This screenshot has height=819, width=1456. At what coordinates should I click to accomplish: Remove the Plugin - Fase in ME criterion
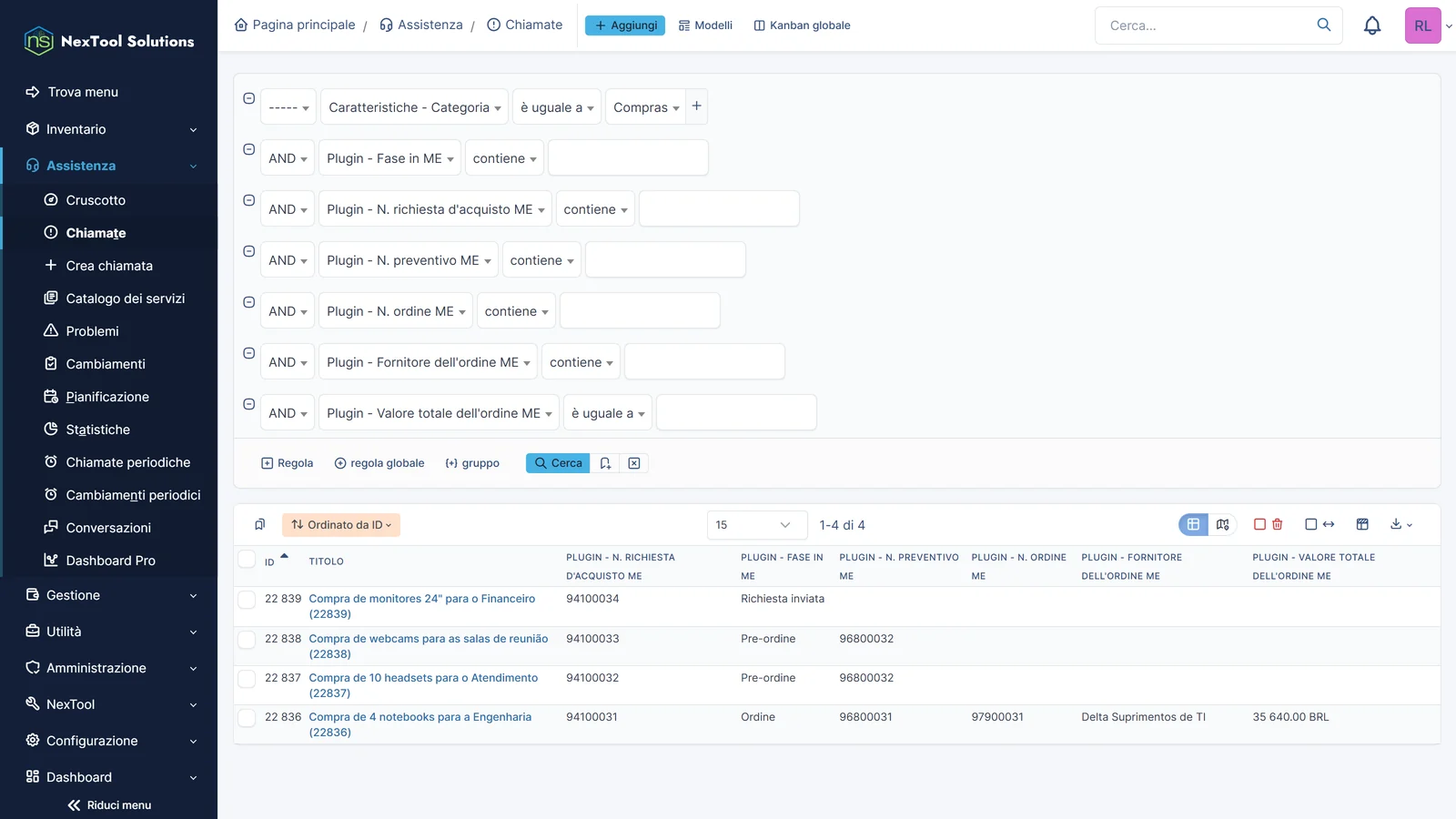(x=248, y=149)
